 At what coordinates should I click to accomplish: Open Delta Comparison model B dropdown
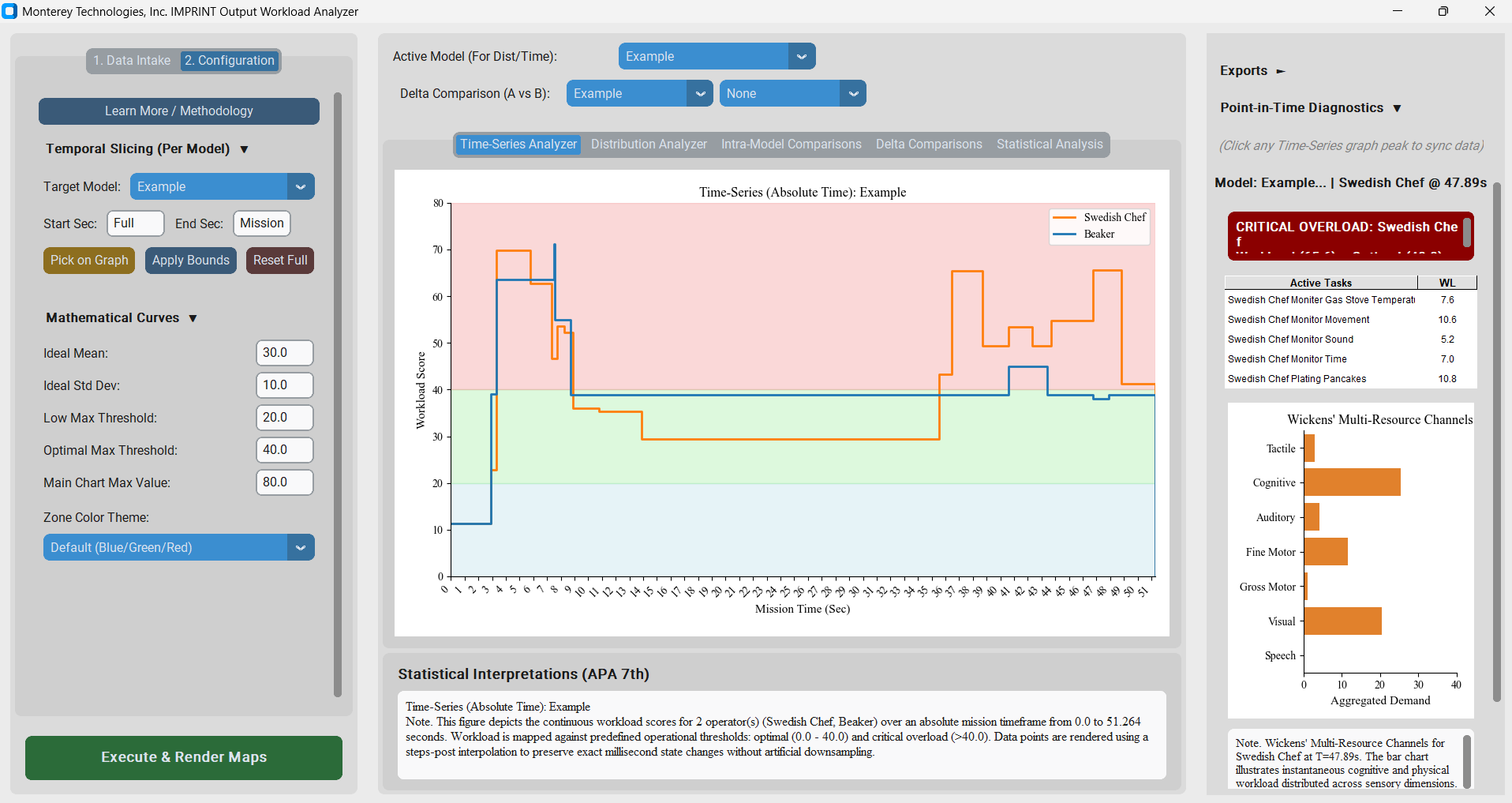(x=793, y=94)
